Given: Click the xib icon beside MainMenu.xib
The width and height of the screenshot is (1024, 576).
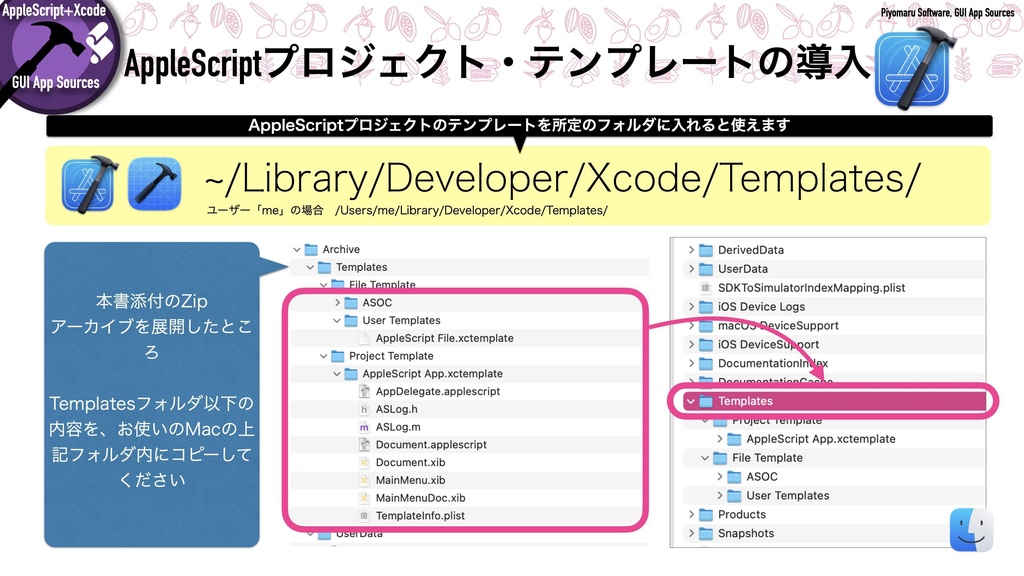Looking at the screenshot, I should coord(366,480).
